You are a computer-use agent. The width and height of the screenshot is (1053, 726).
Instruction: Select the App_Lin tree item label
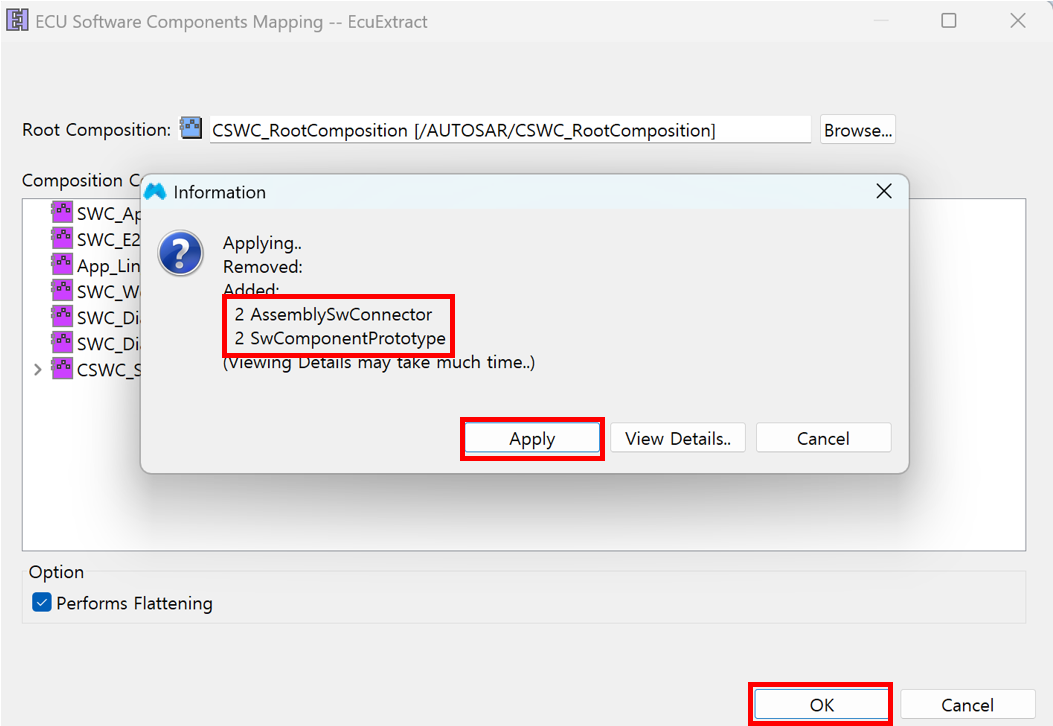(x=108, y=265)
